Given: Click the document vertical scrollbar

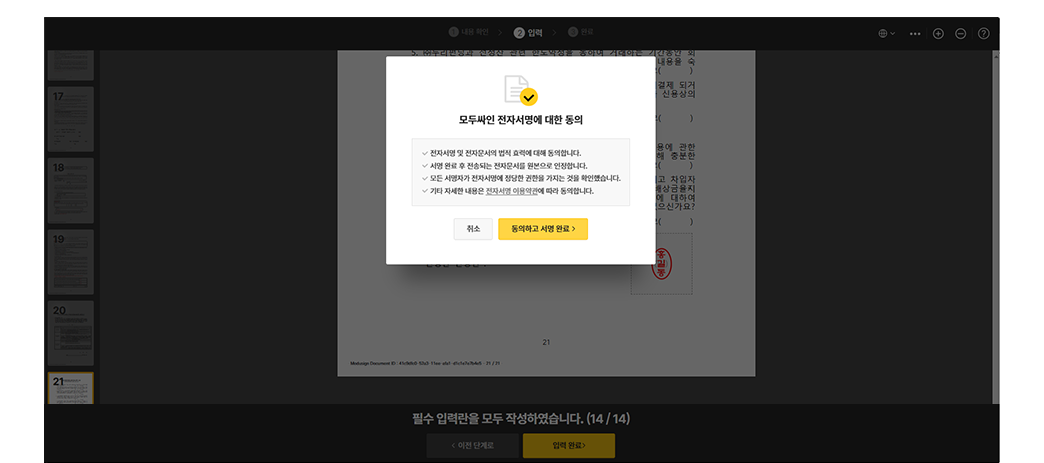Looking at the screenshot, I should (995, 227).
